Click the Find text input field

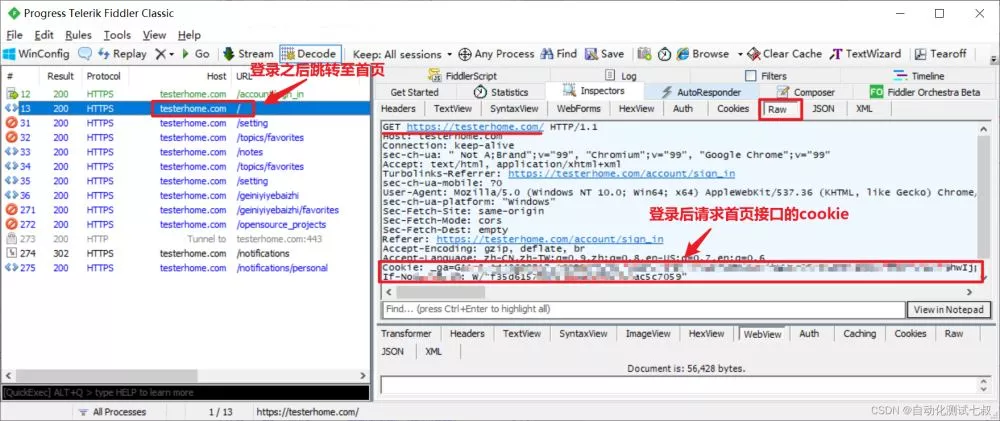644,309
